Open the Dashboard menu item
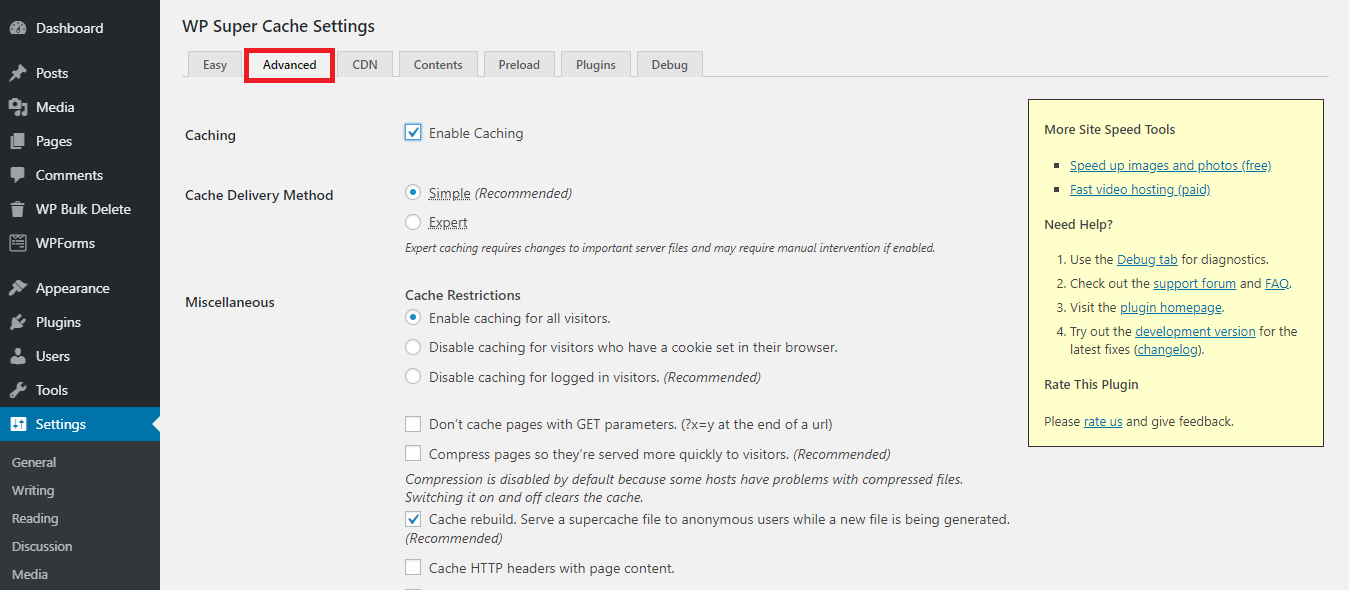 [80, 28]
